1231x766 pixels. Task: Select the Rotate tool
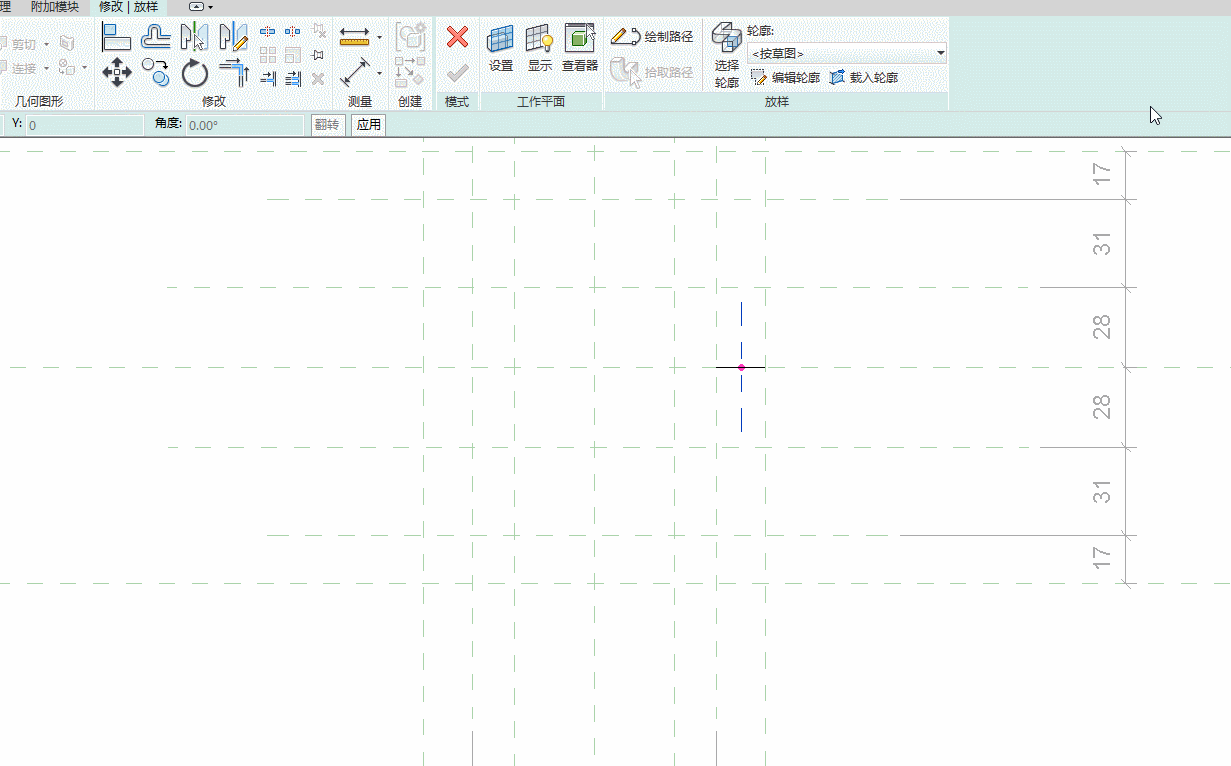click(194, 72)
